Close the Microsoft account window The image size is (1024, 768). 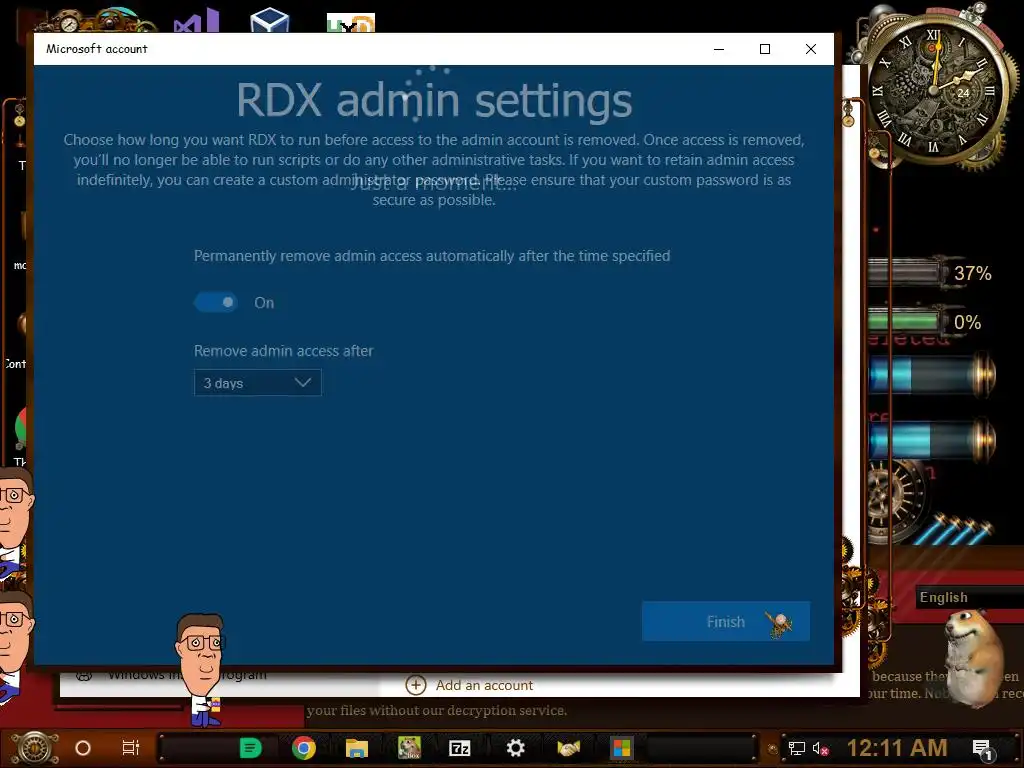pyautogui.click(x=810, y=49)
